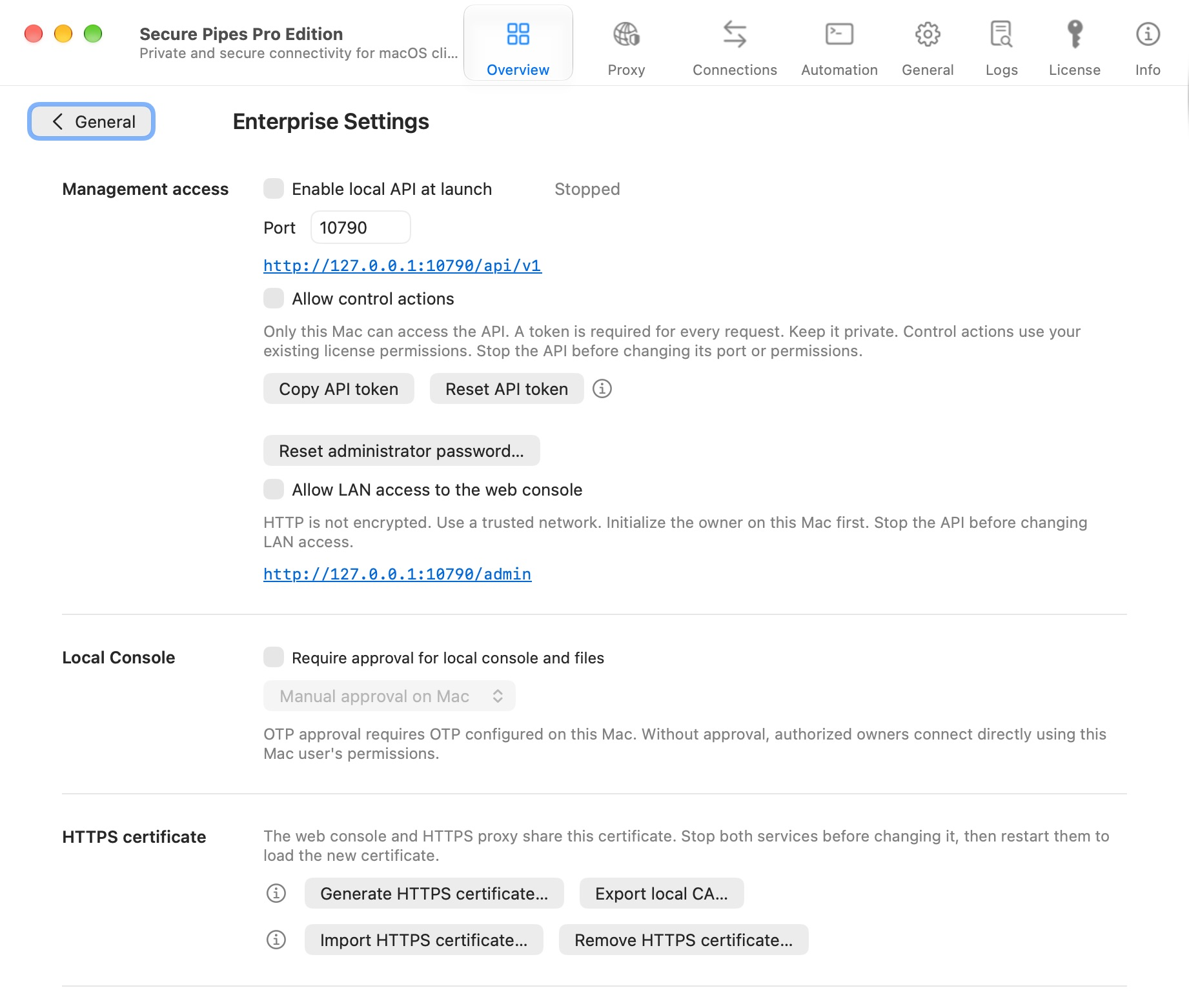
Task: Open the Overview grid icon tab
Action: pos(518,43)
